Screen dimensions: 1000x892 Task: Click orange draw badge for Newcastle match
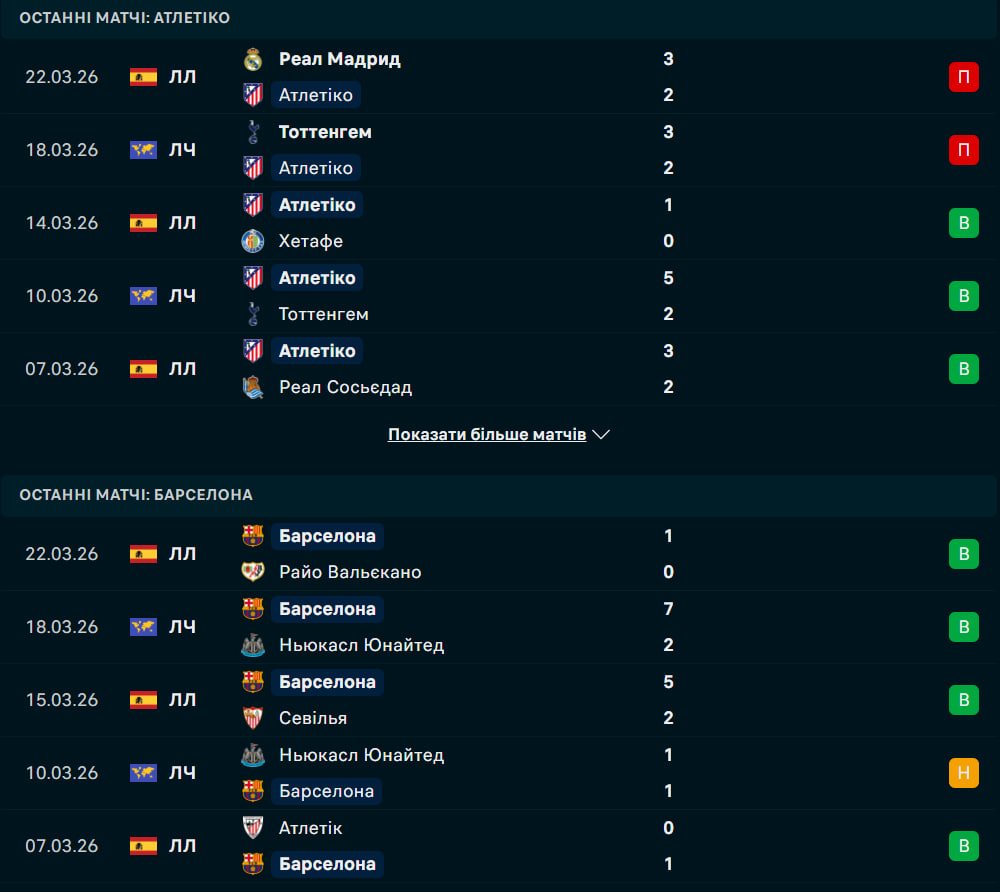[x=963, y=773]
